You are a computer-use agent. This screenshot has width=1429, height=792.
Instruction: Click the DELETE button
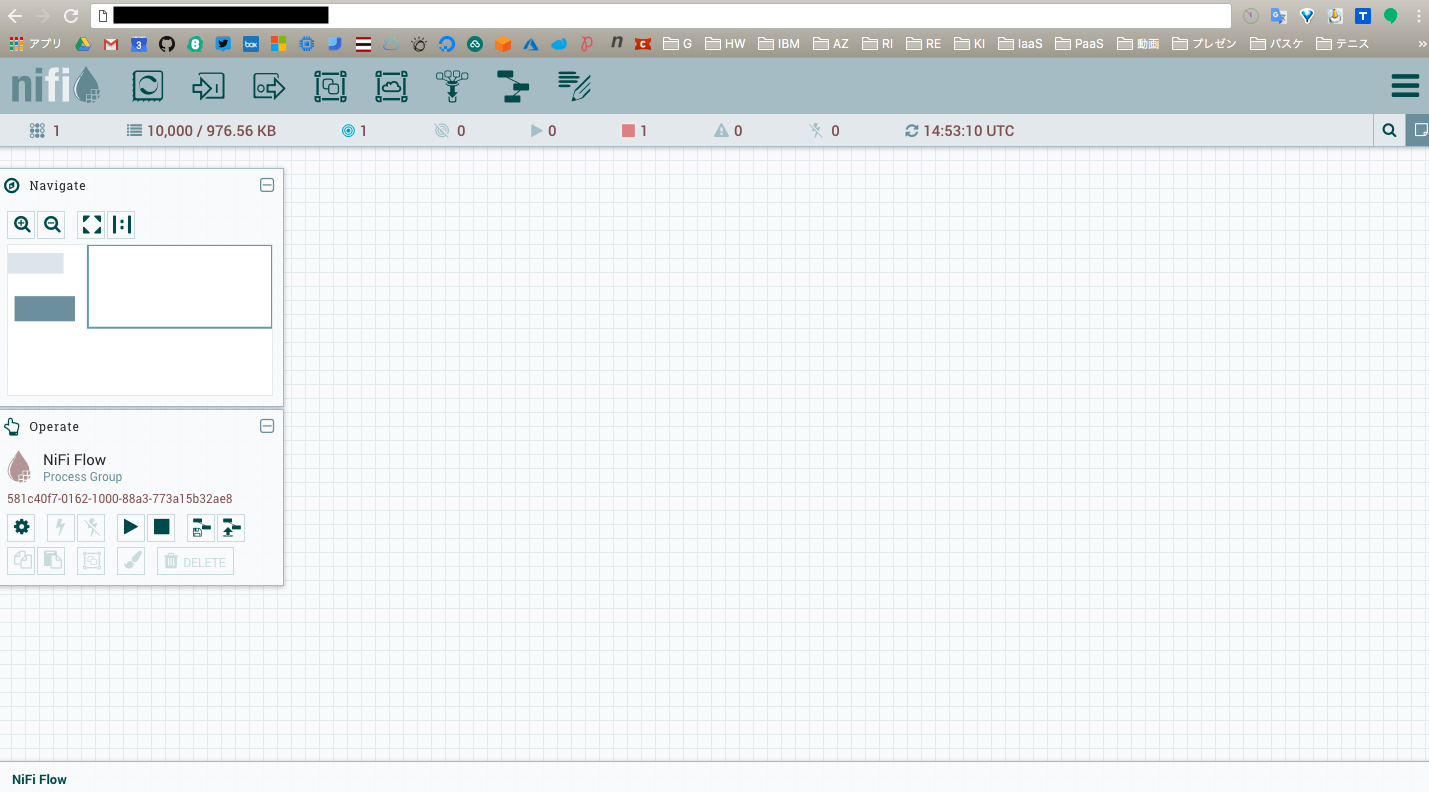pyautogui.click(x=195, y=561)
